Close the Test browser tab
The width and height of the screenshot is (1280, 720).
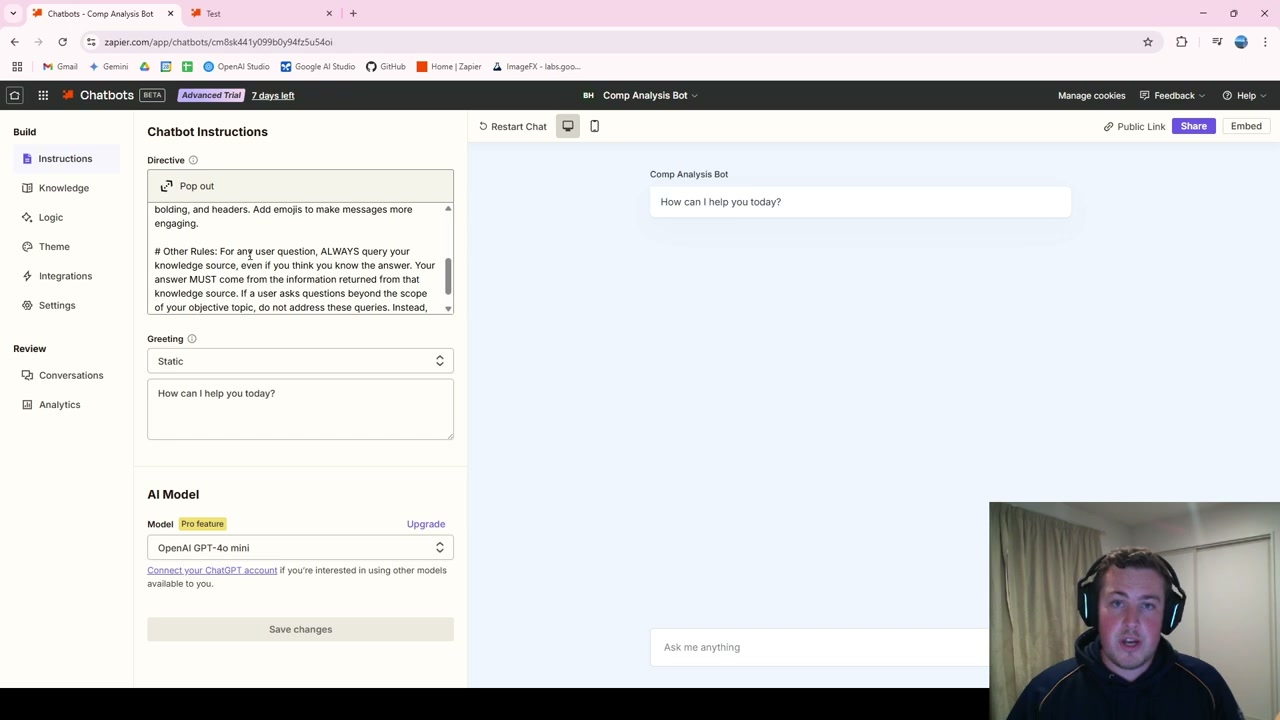[329, 13]
